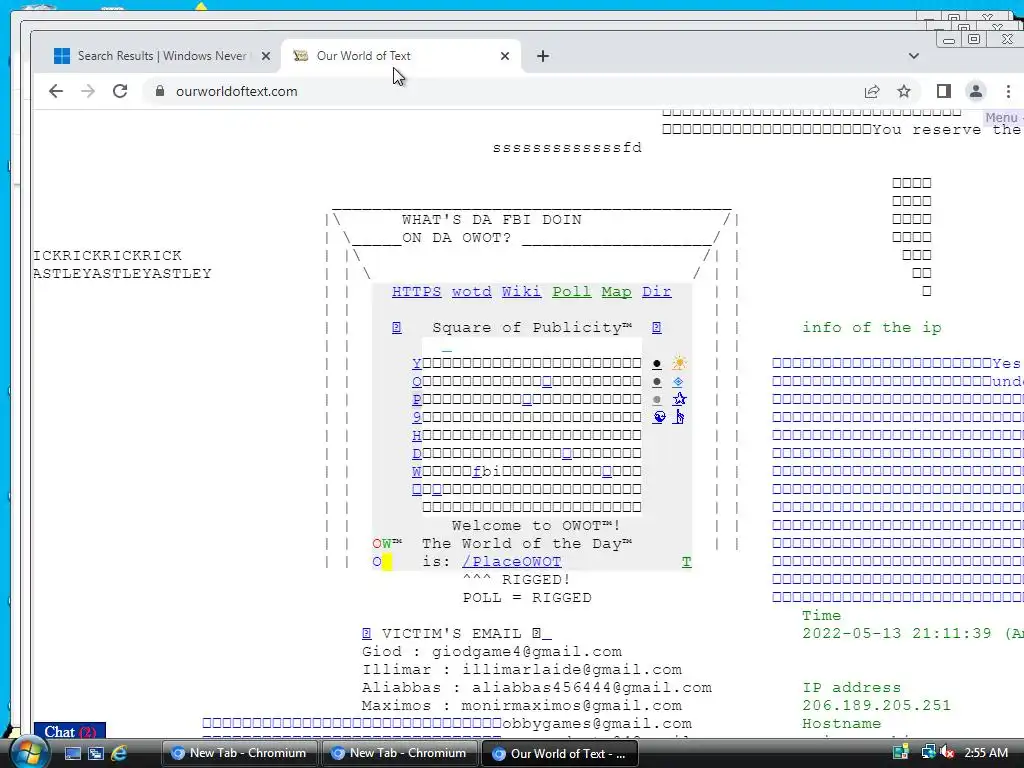
Task: Follow the /PlaceOWOT link
Action: click(x=511, y=562)
